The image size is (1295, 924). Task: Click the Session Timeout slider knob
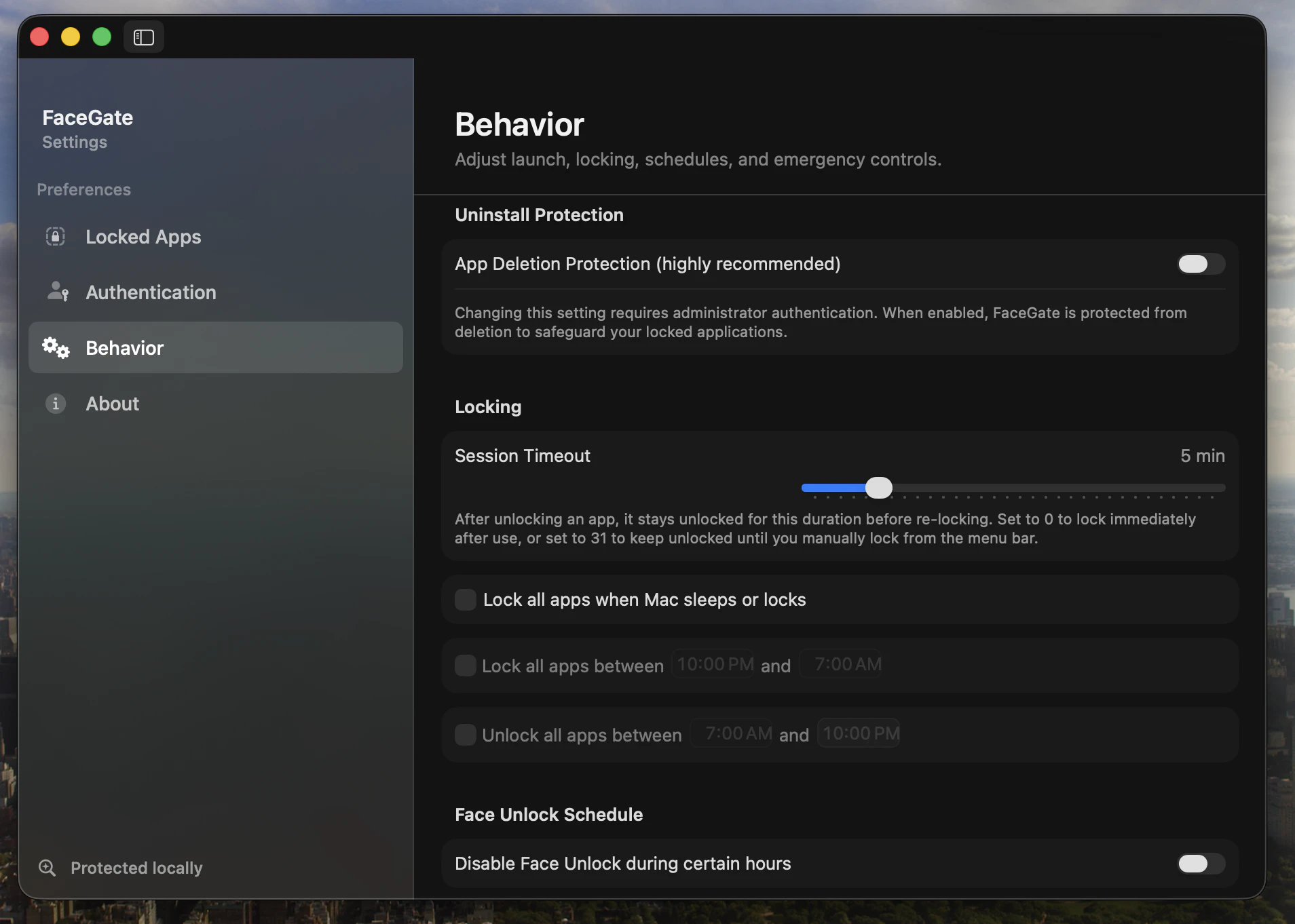[879, 488]
